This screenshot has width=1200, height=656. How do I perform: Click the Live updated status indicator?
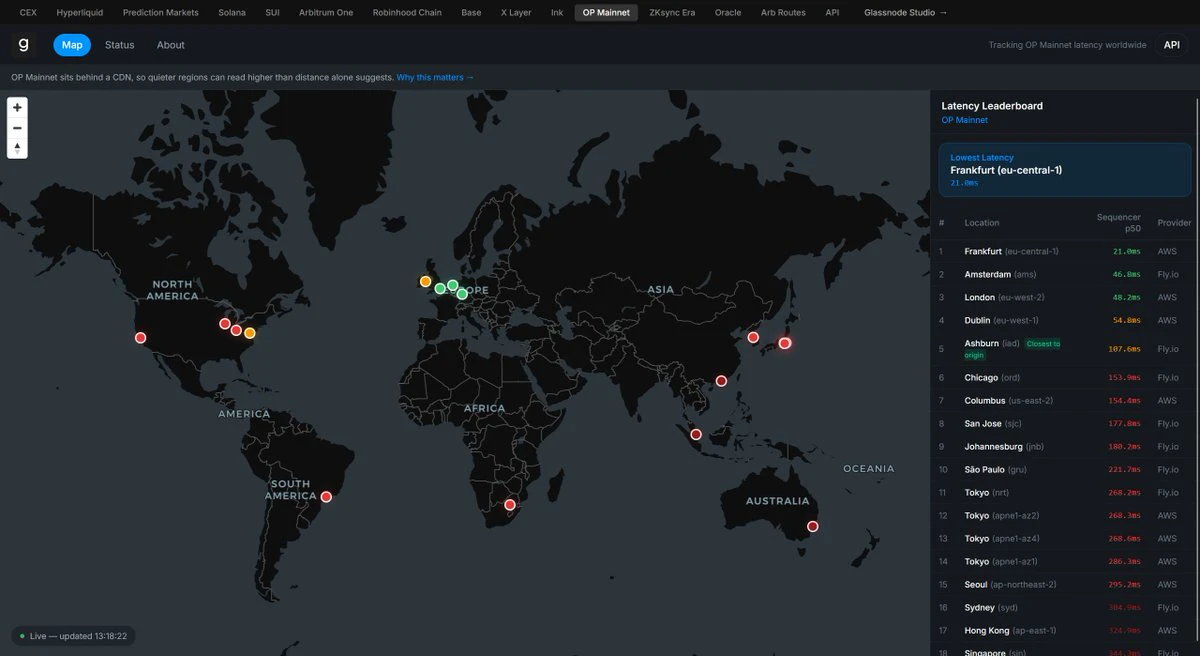tap(74, 636)
